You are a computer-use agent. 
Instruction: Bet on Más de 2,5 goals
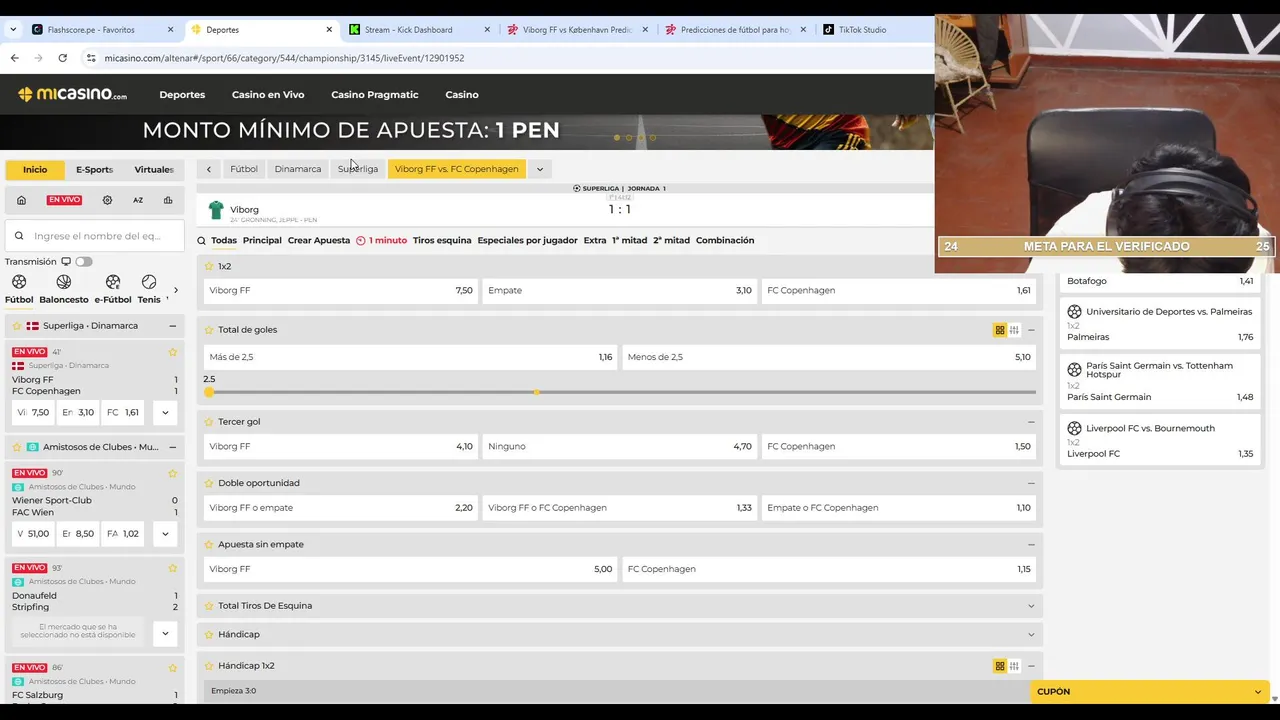(x=410, y=357)
